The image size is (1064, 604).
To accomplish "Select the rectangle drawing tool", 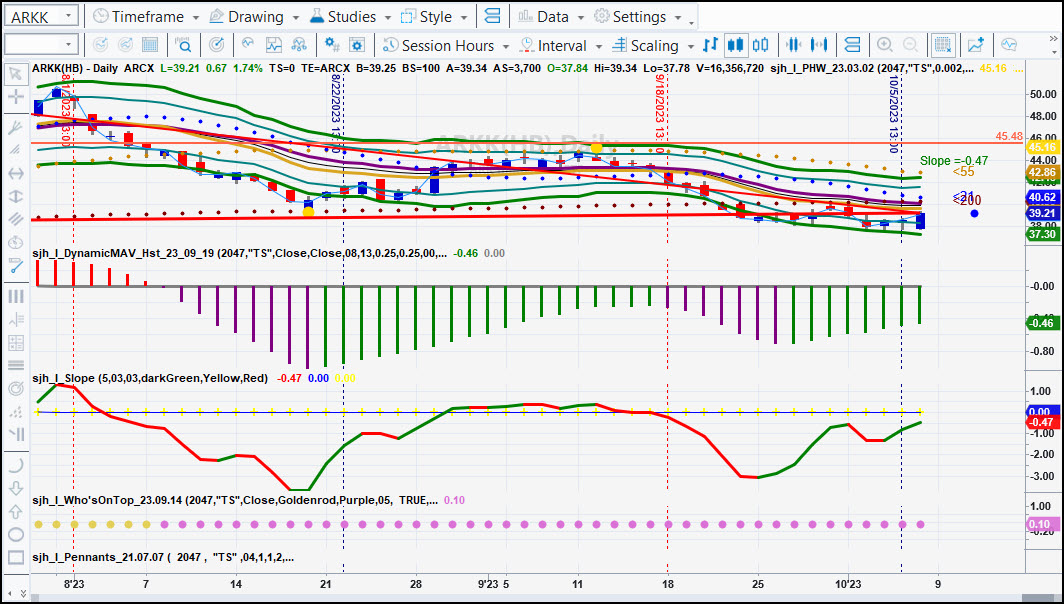I will [x=15, y=558].
